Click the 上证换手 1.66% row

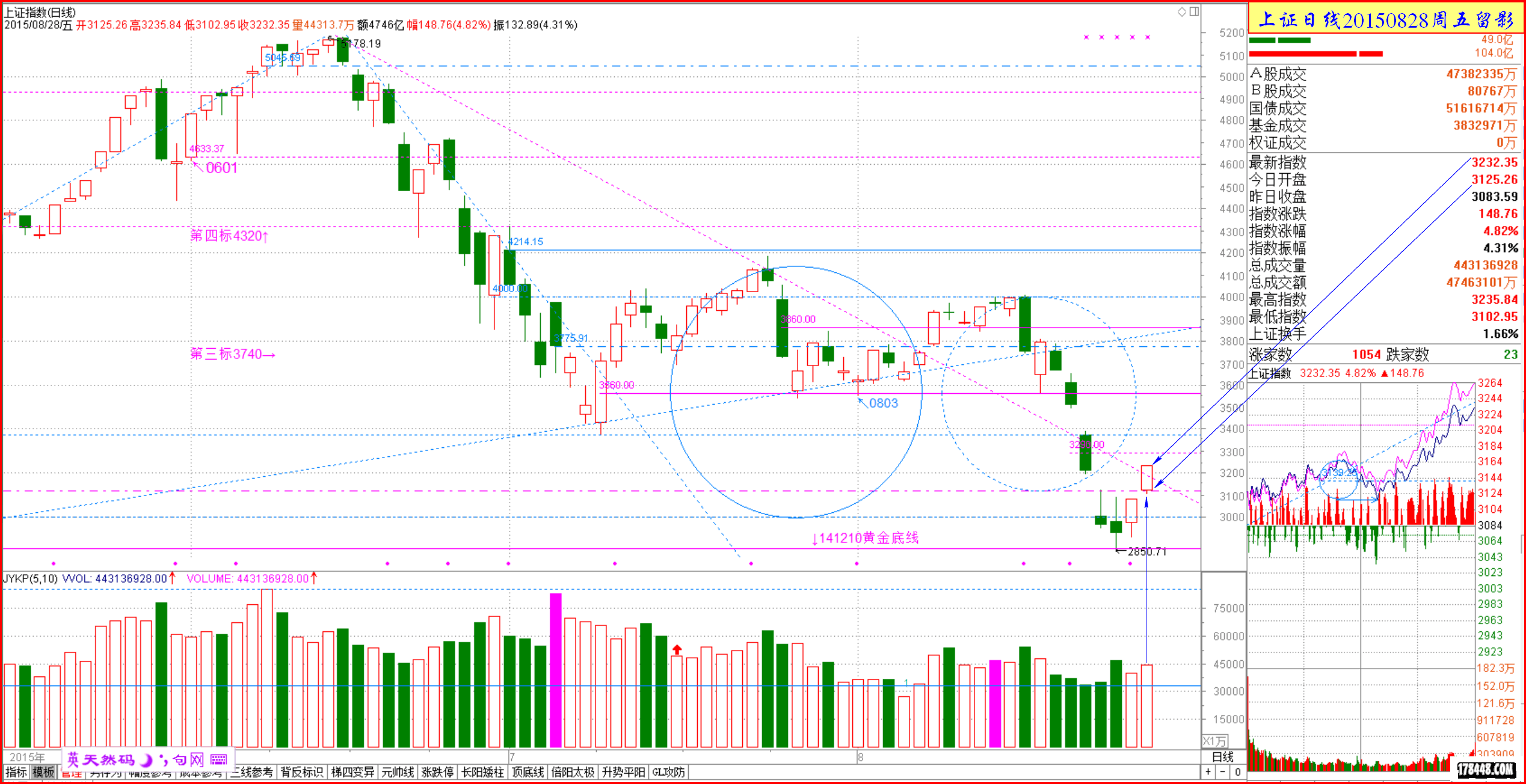[x=1383, y=334]
